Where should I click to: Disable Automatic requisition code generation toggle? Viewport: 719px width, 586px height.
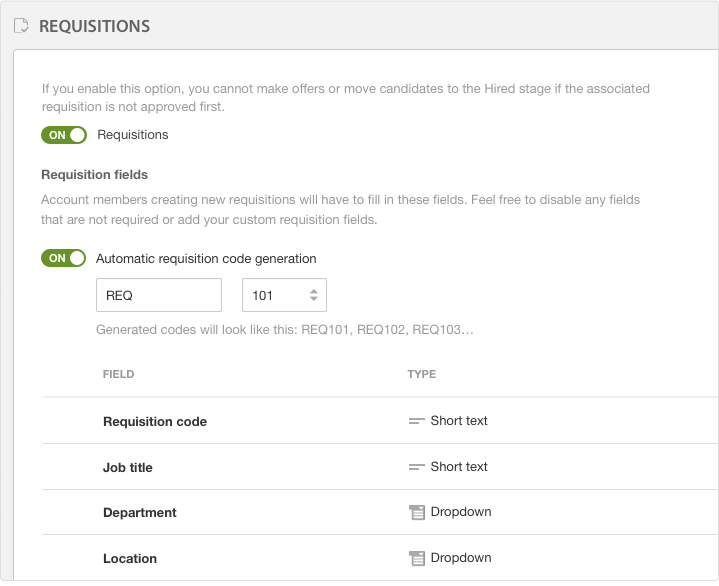63,258
